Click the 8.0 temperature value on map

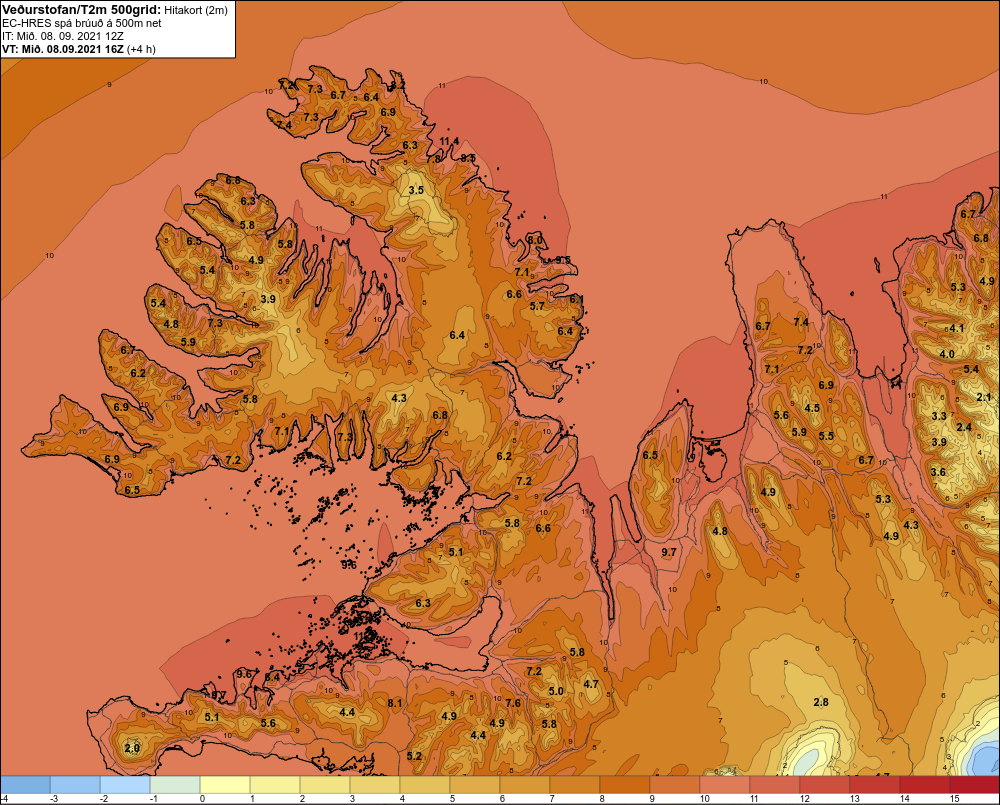pyautogui.click(x=534, y=240)
